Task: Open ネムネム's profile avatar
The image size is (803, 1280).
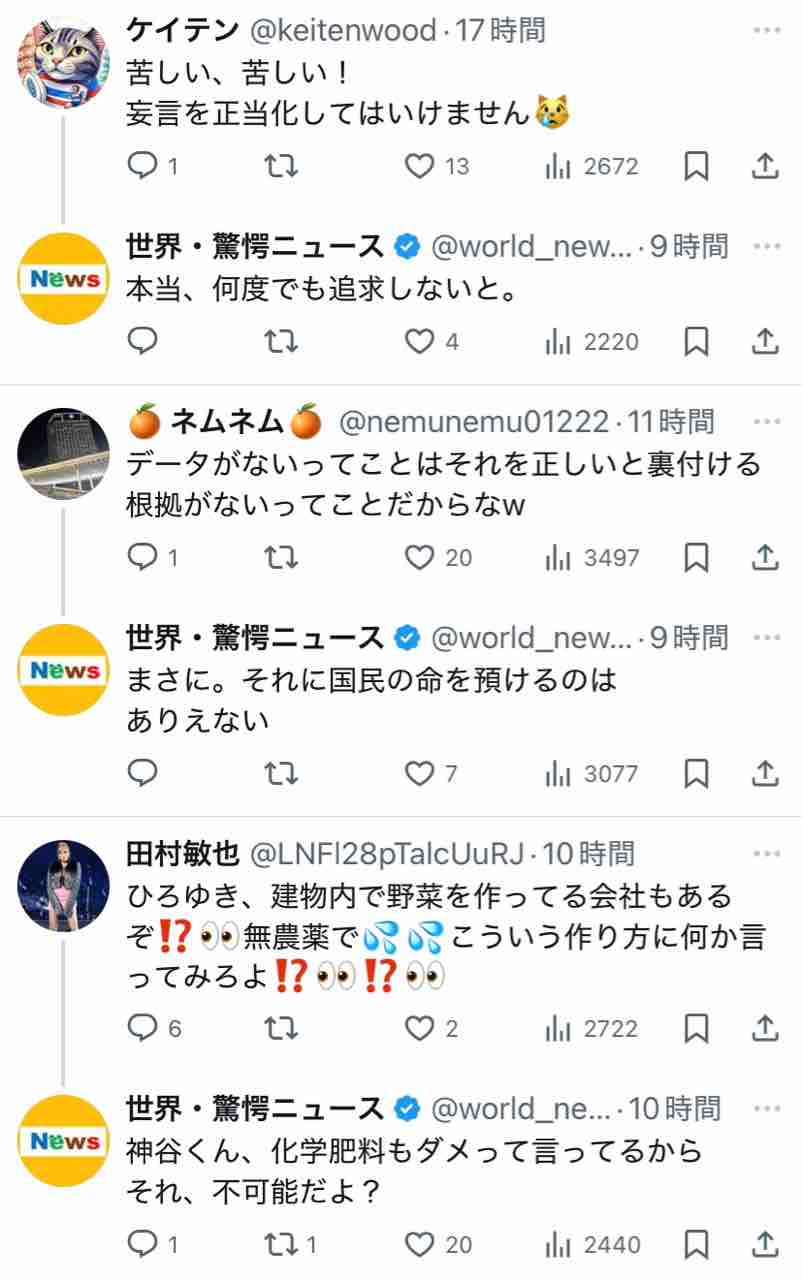Action: tap(64, 451)
